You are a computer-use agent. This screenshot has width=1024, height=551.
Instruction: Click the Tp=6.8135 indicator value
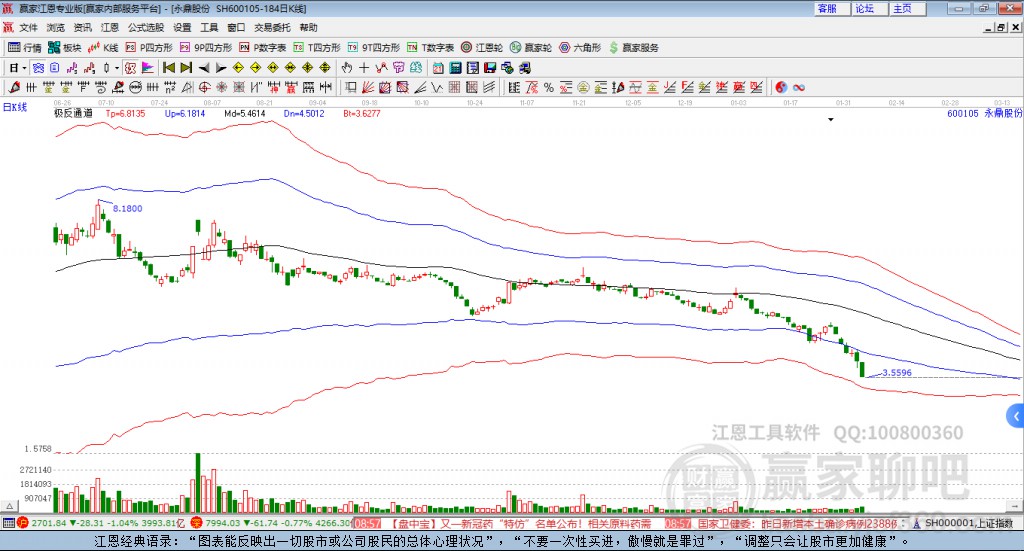click(x=125, y=113)
